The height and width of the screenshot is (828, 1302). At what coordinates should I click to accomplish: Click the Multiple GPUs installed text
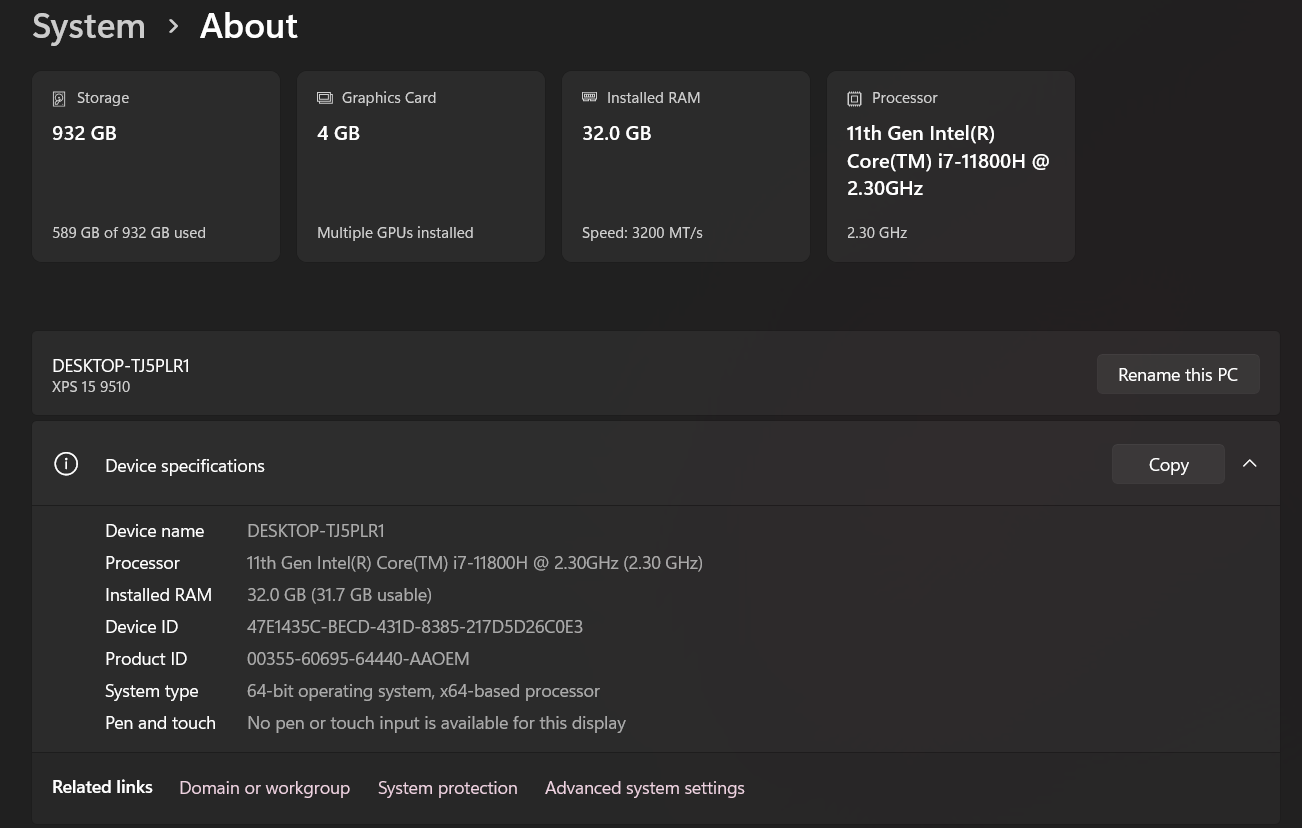coord(395,233)
